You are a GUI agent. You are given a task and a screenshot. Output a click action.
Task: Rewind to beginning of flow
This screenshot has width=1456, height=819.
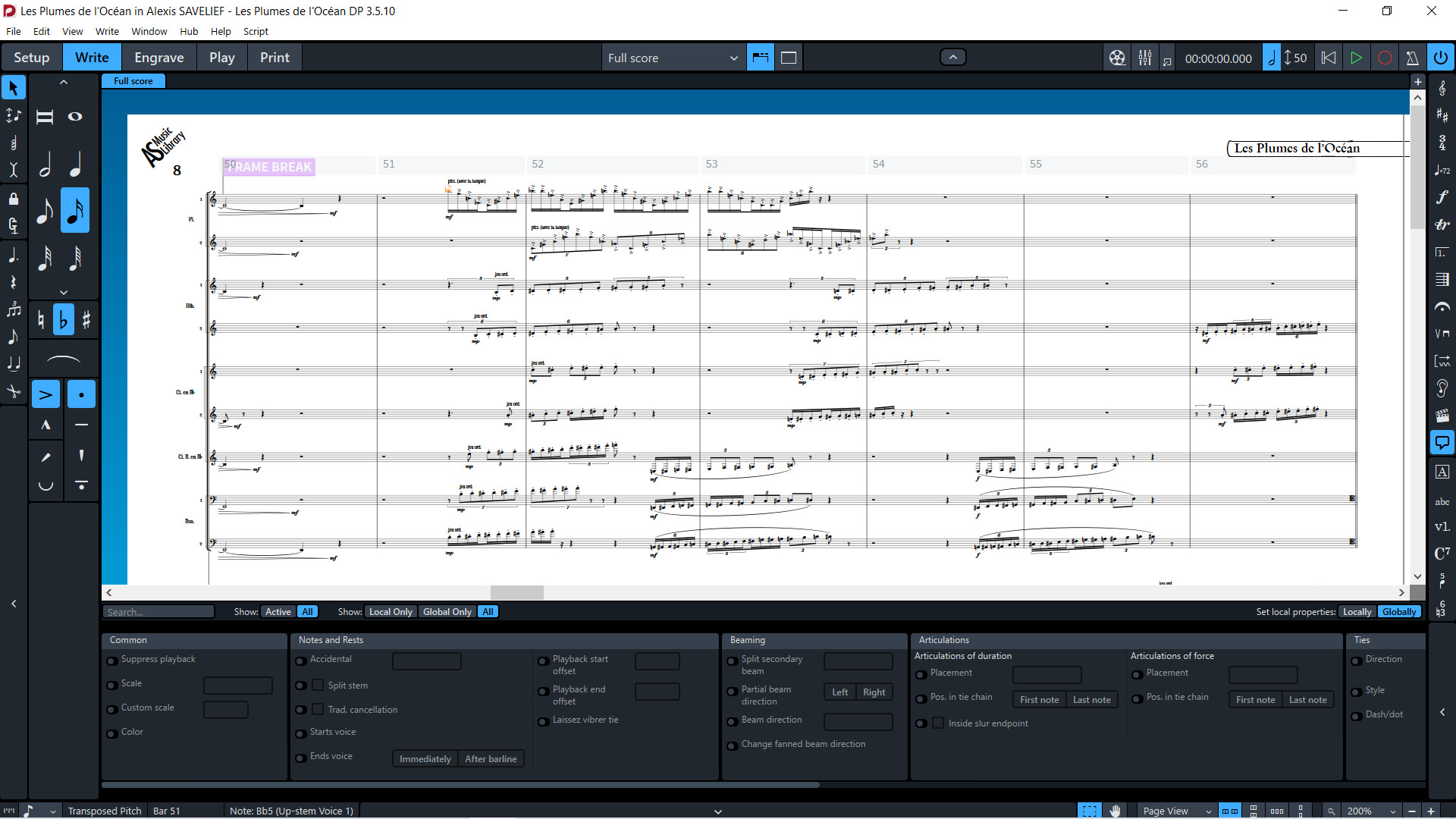click(1328, 58)
